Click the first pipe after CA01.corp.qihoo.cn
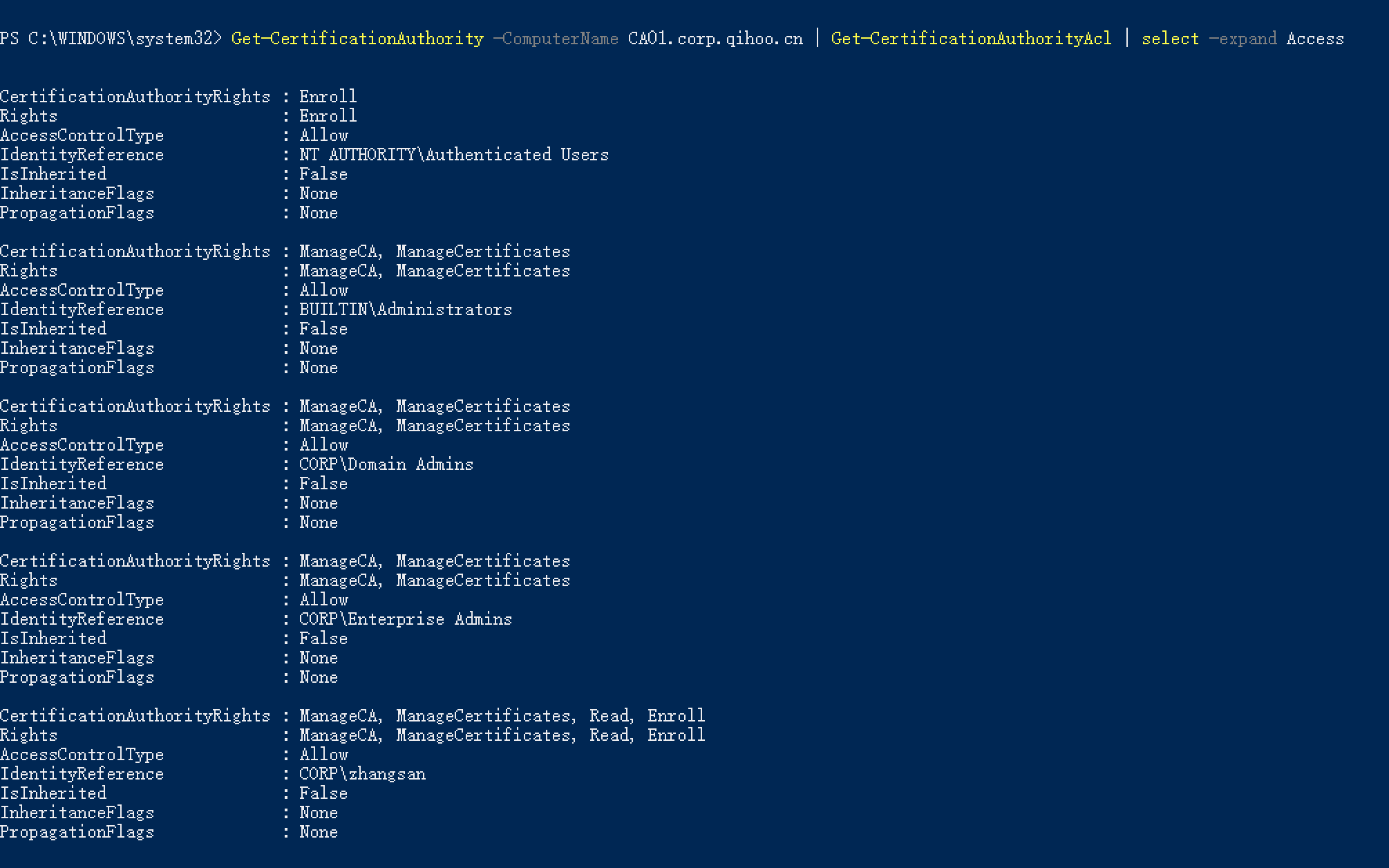Viewport: 1389px width, 868px height. [818, 39]
